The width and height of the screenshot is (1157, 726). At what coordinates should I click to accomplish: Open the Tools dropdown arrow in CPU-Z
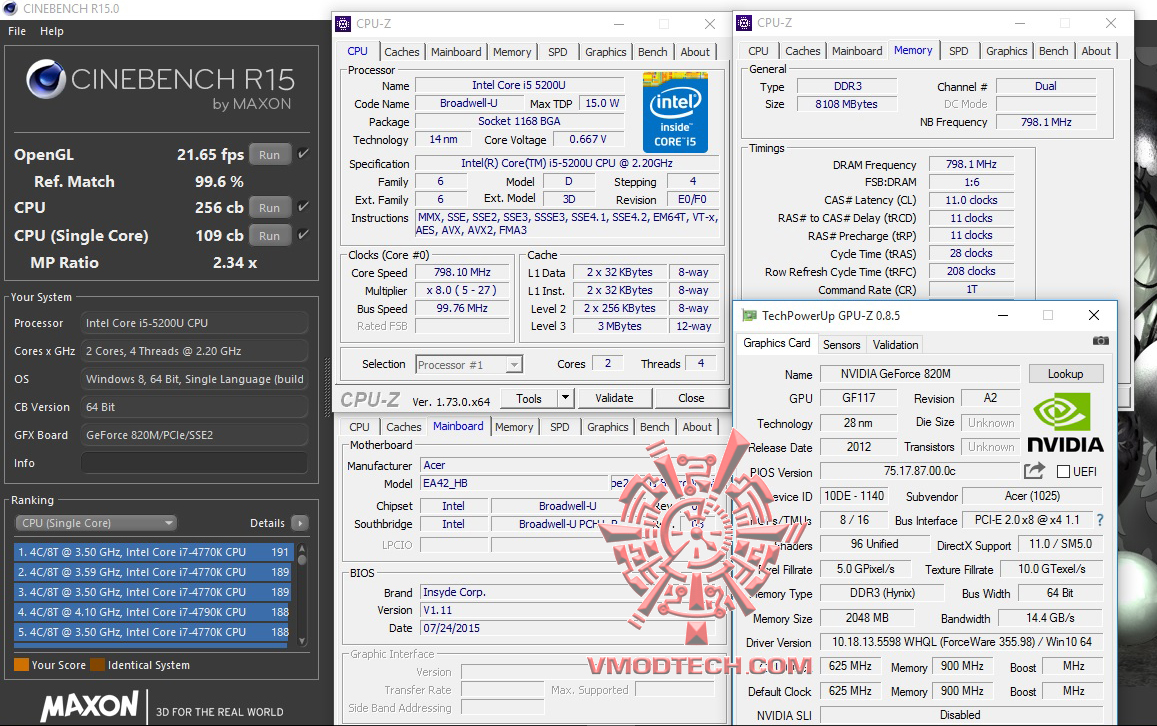coord(565,398)
